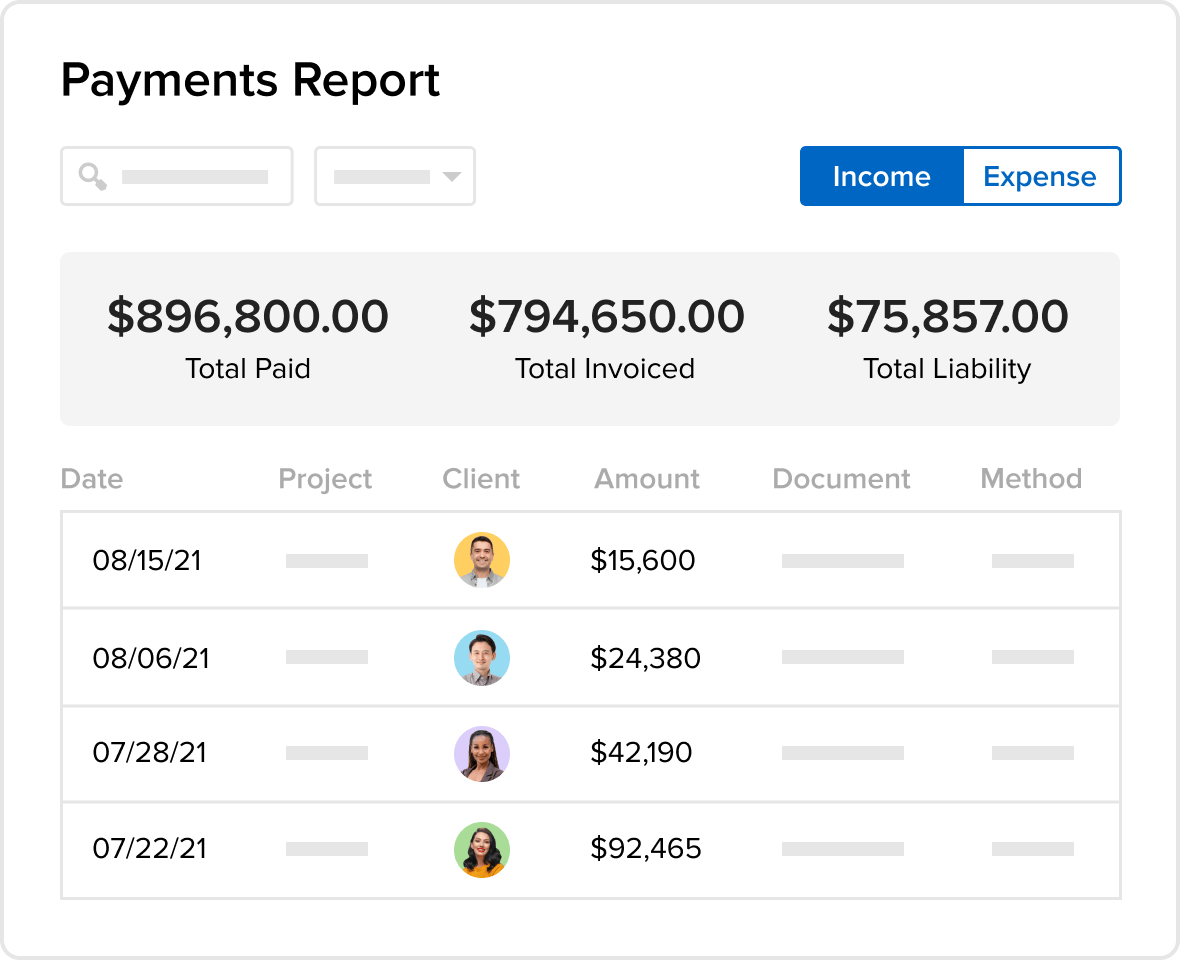Click the Total Liability summary value
1182x960 pixels.
point(948,316)
